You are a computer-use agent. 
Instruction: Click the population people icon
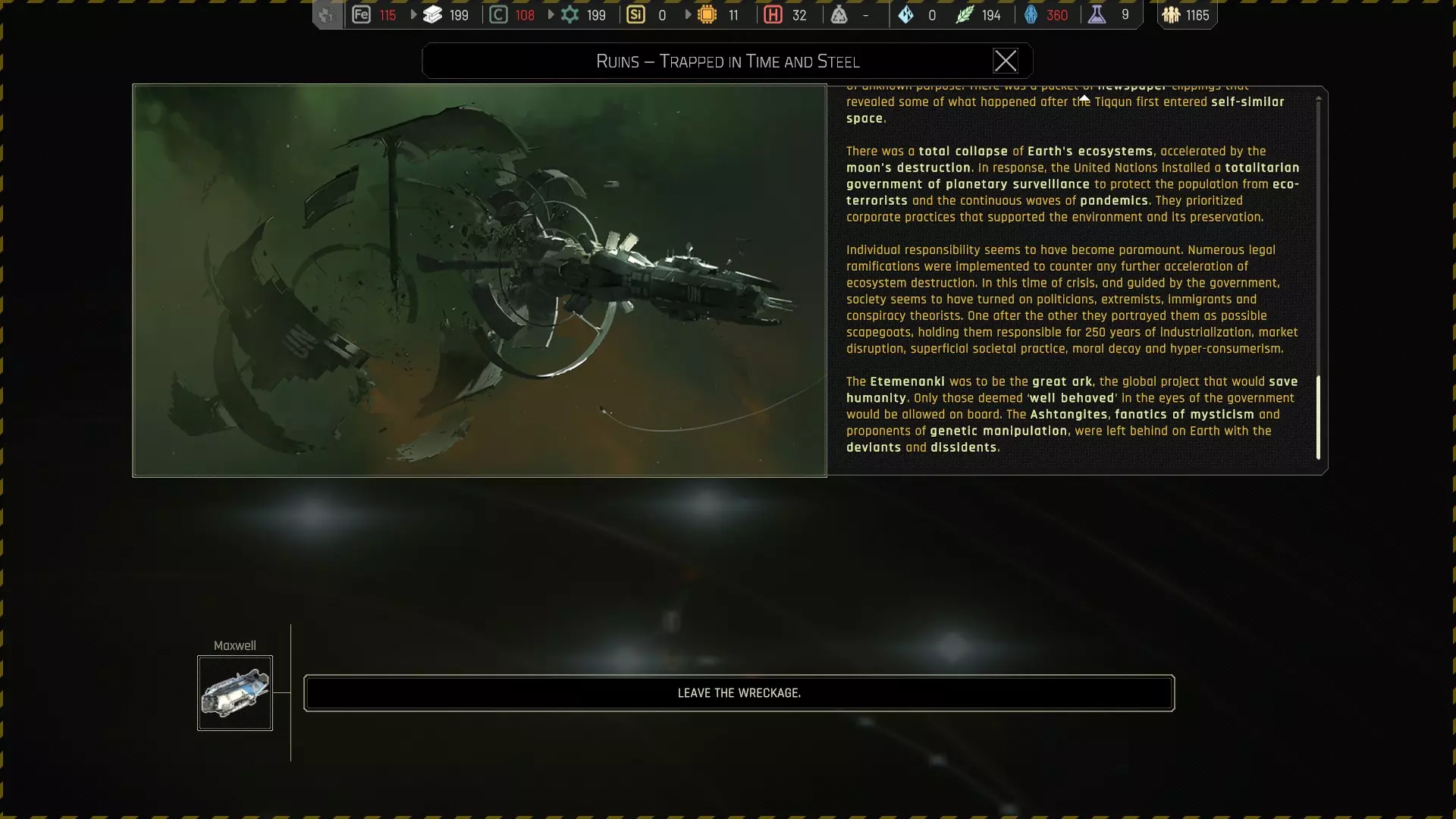coord(1171,14)
